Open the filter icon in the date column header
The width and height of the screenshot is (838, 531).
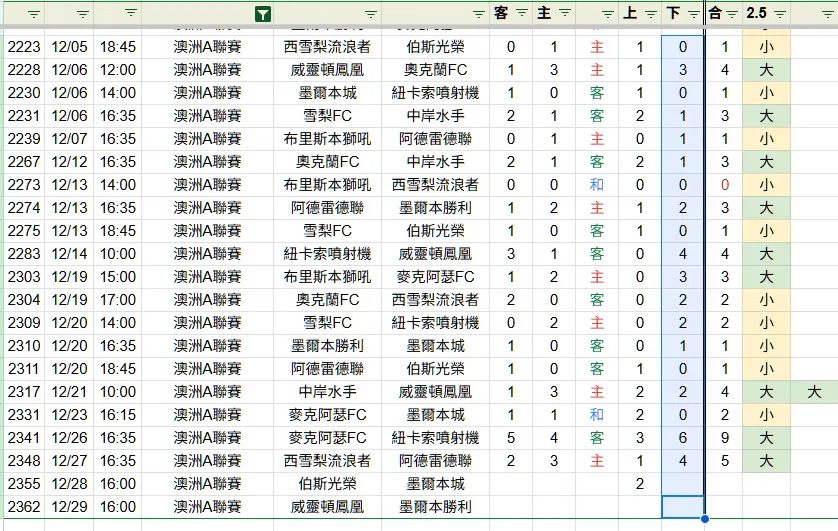(x=82, y=14)
